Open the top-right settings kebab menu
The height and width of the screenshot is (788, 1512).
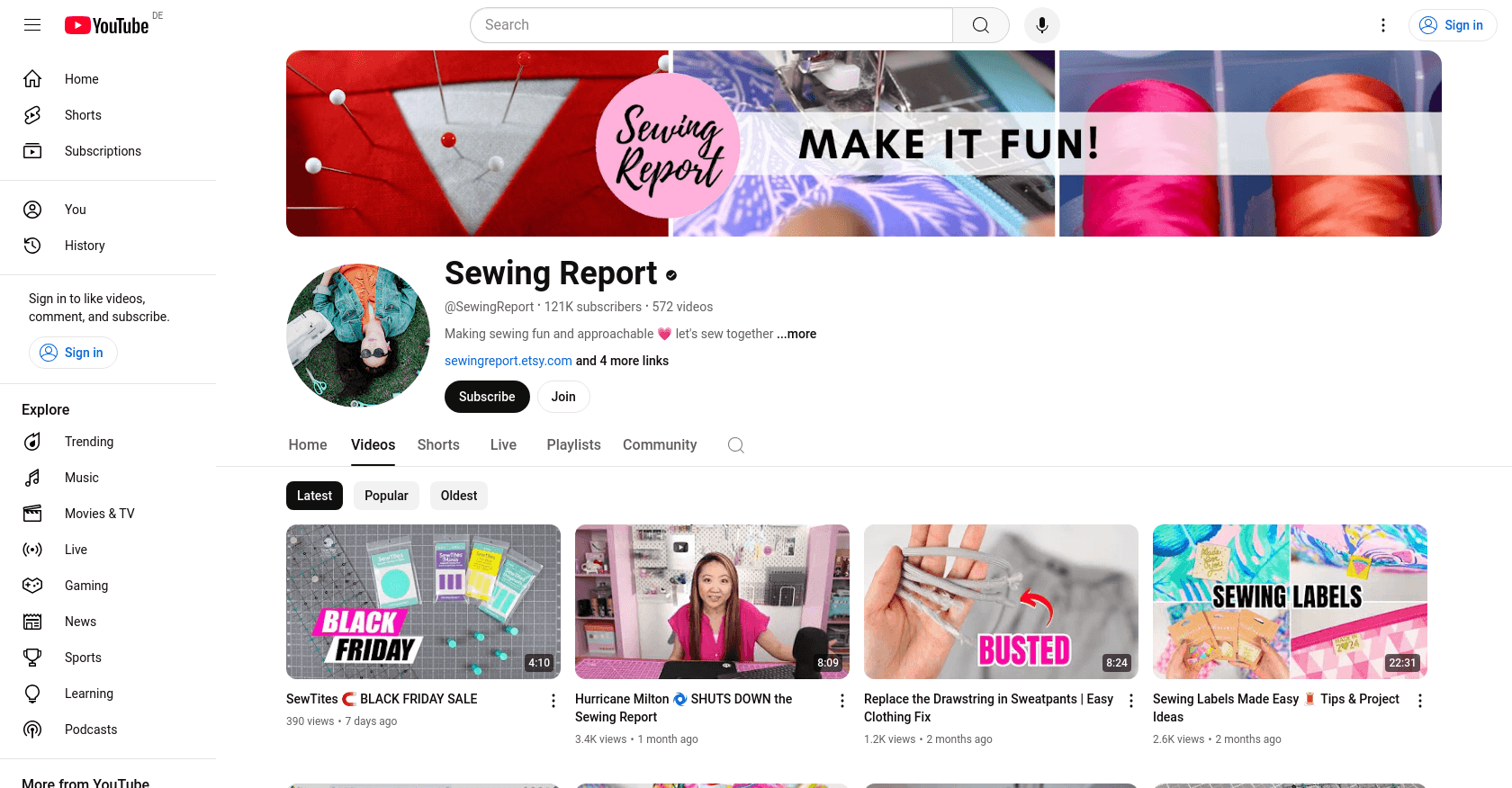1383,25
